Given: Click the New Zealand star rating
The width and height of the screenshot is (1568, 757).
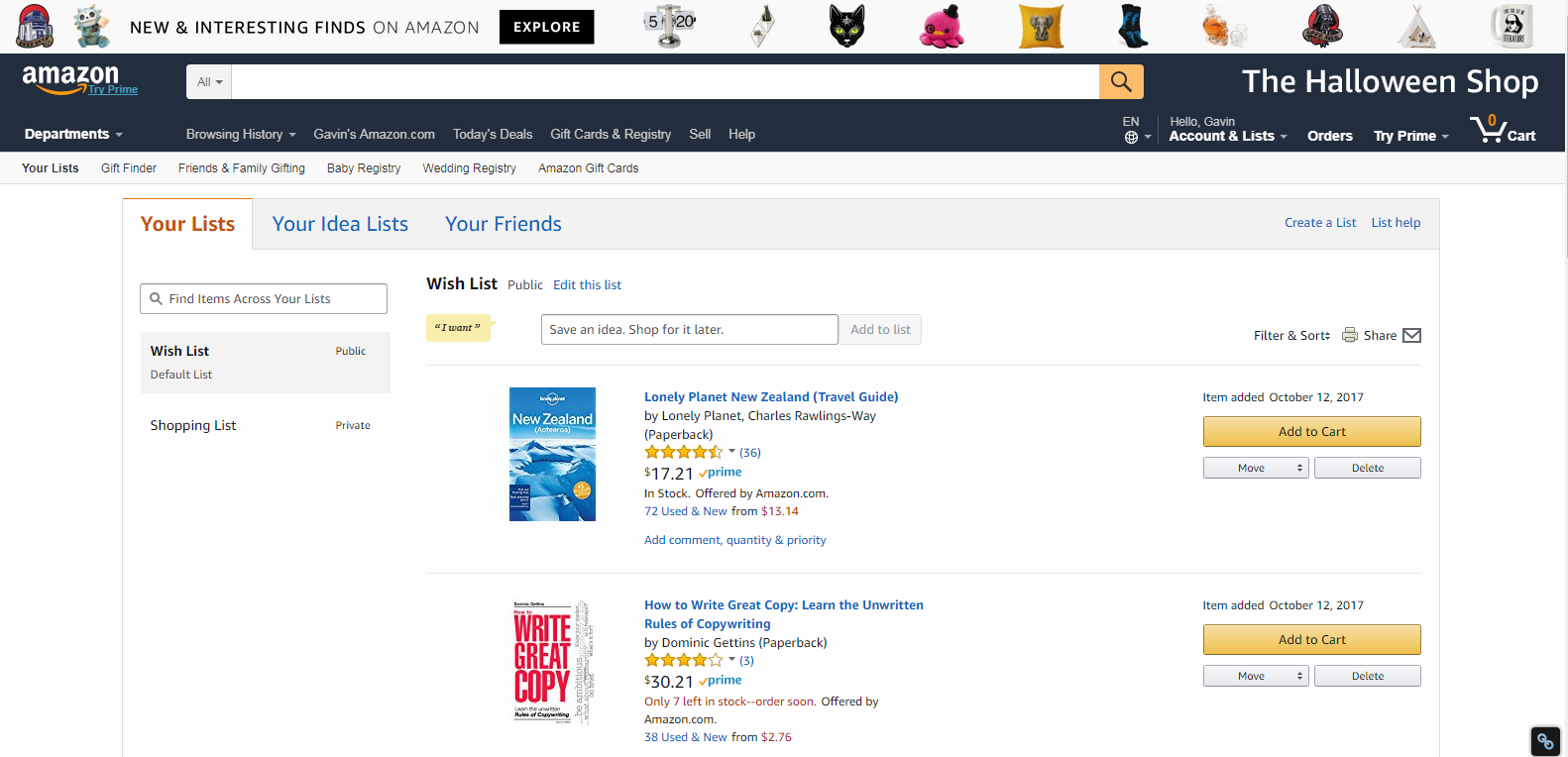Looking at the screenshot, I should point(684,452).
